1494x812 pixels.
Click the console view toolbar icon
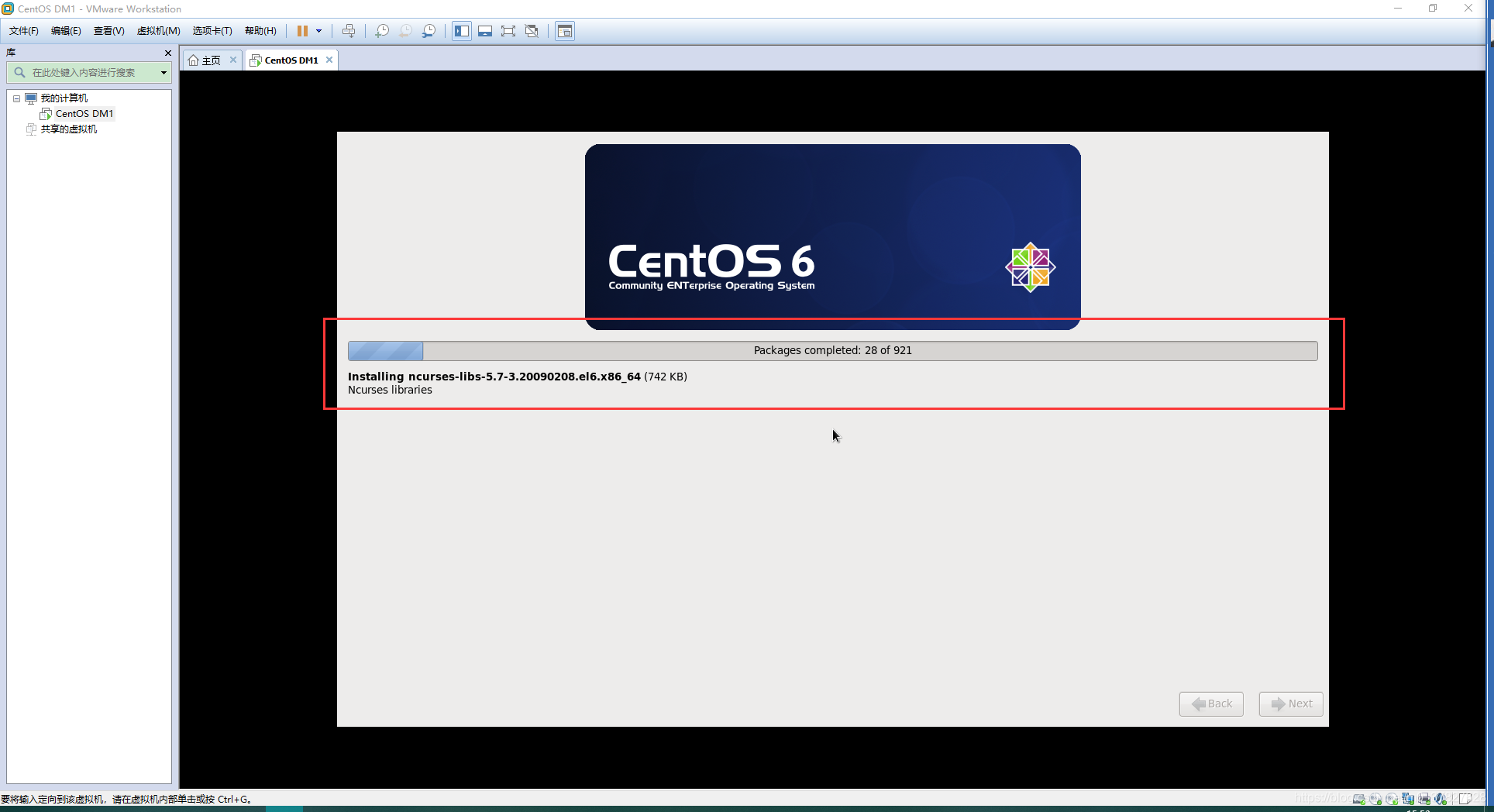(x=565, y=31)
